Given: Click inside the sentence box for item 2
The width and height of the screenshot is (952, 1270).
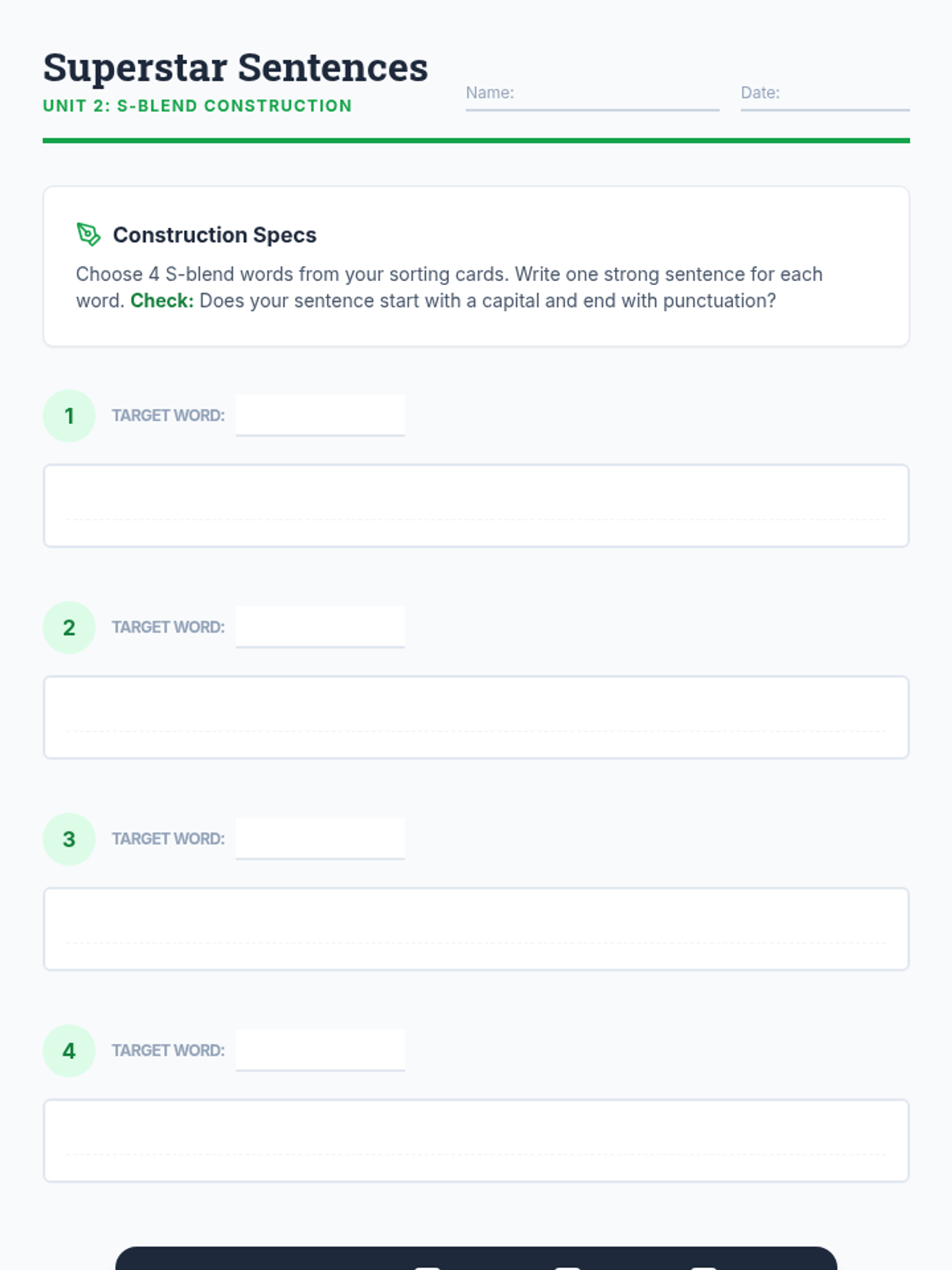Looking at the screenshot, I should [x=476, y=718].
